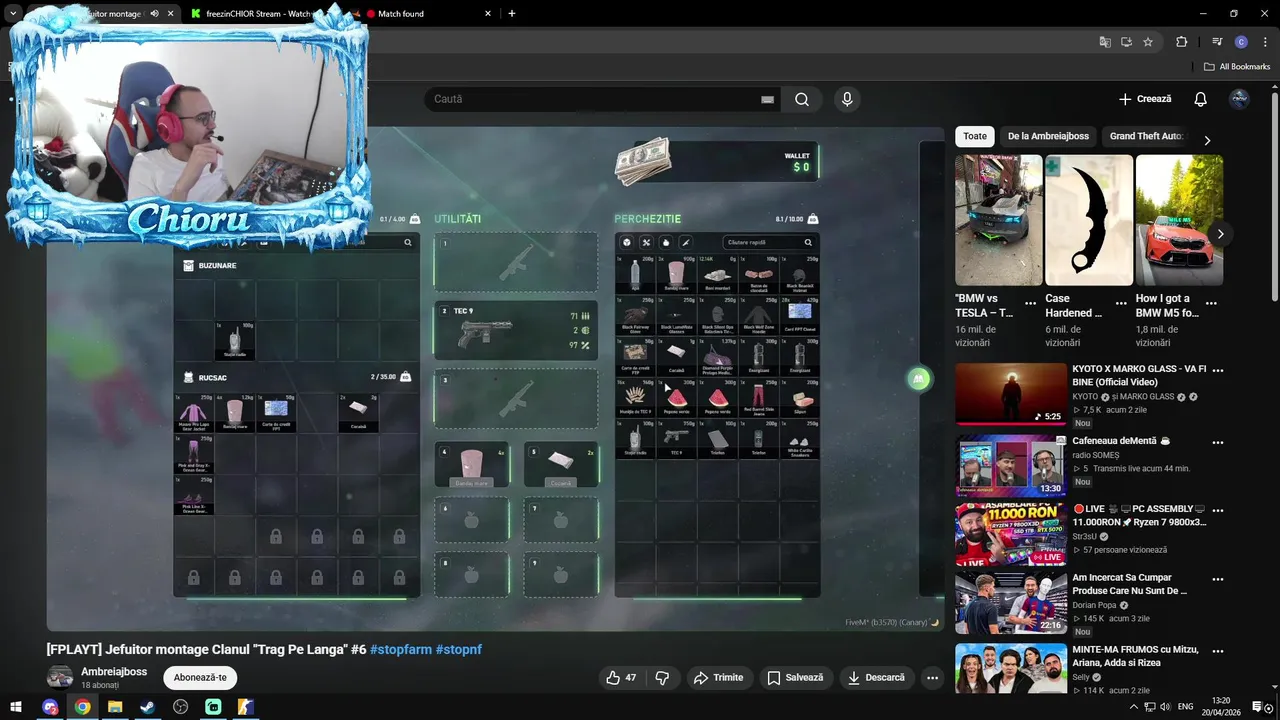This screenshot has height=720, width=1280.
Task: Select the weapon filter icon in Perchezitie
Action: coord(685,242)
